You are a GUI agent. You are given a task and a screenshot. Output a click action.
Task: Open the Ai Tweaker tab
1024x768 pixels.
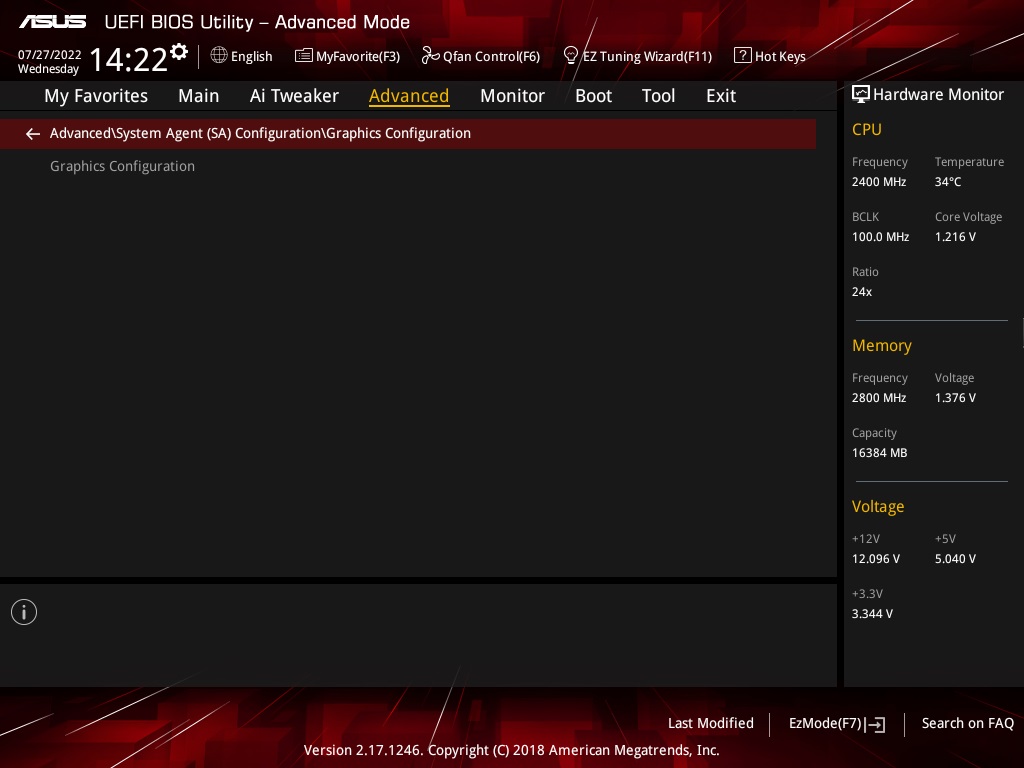pos(294,96)
